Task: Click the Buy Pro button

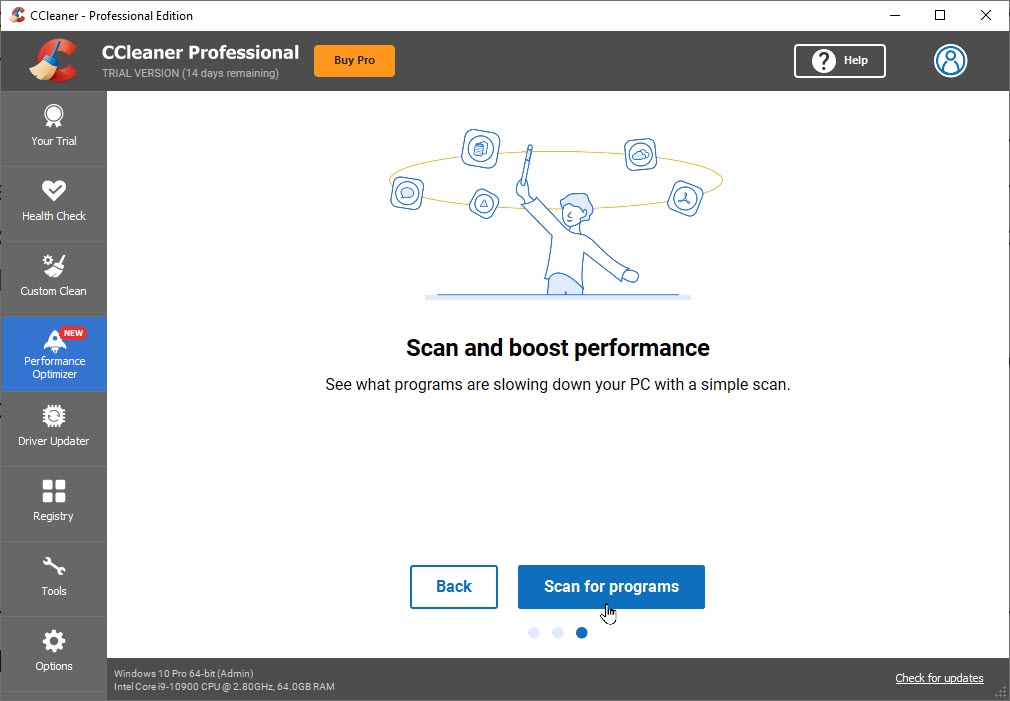Action: [354, 60]
